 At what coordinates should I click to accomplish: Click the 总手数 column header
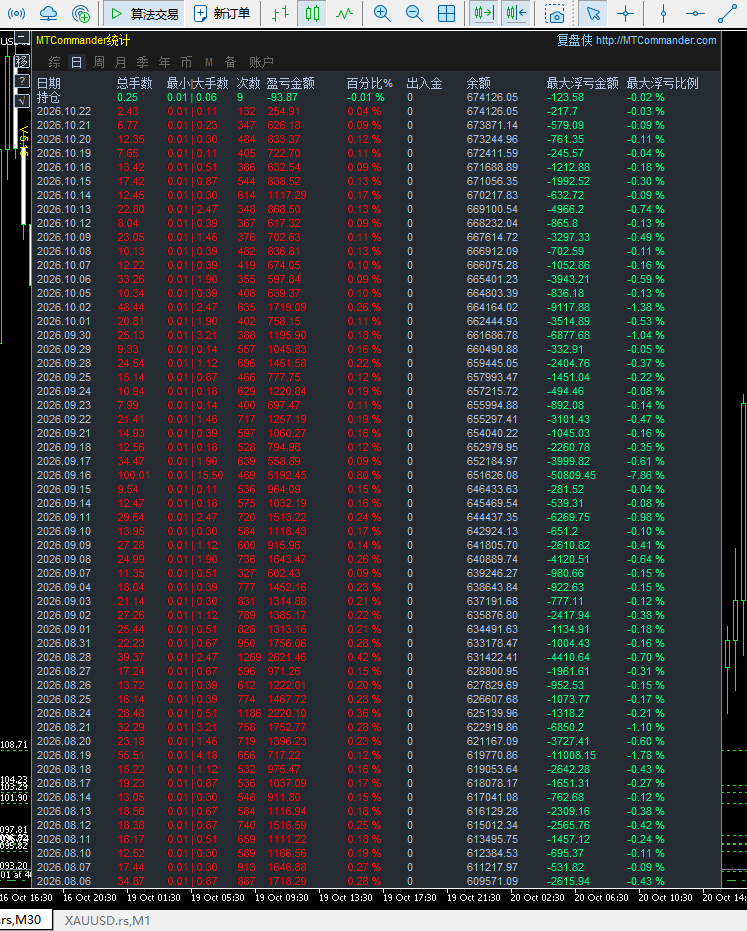(x=135, y=83)
